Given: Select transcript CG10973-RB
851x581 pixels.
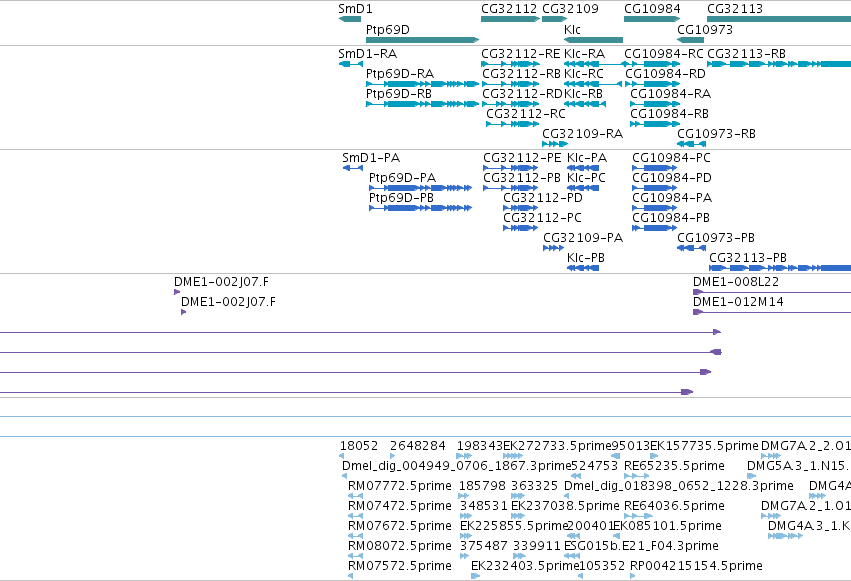Looking at the screenshot, I should pyautogui.click(x=716, y=133).
